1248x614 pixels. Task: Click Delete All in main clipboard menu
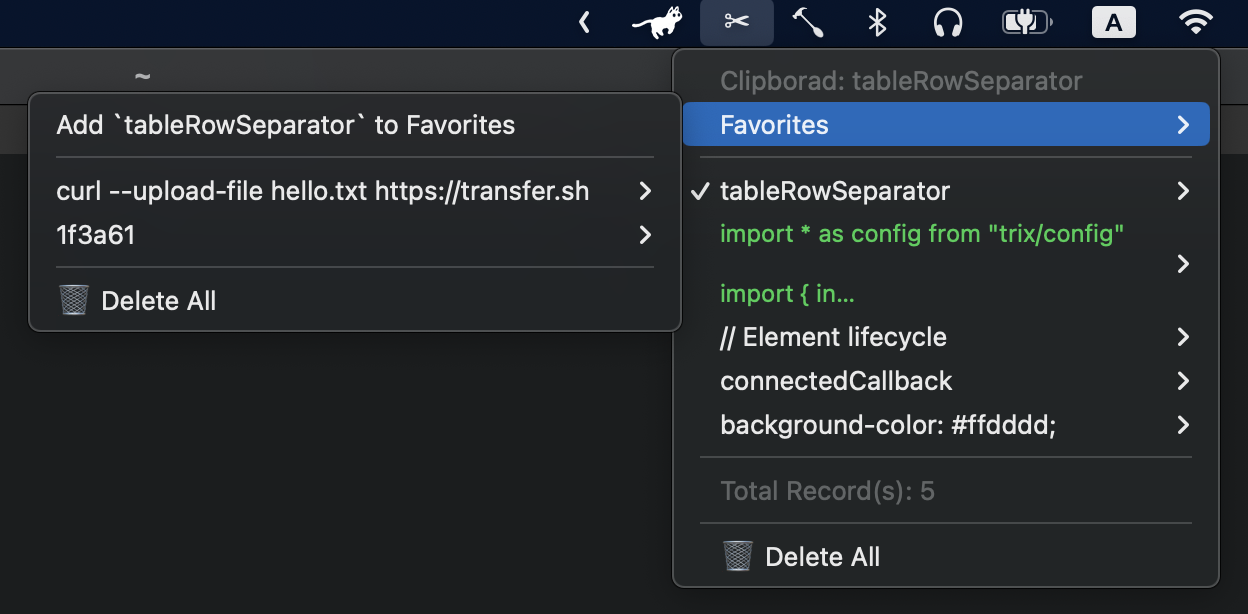point(822,557)
